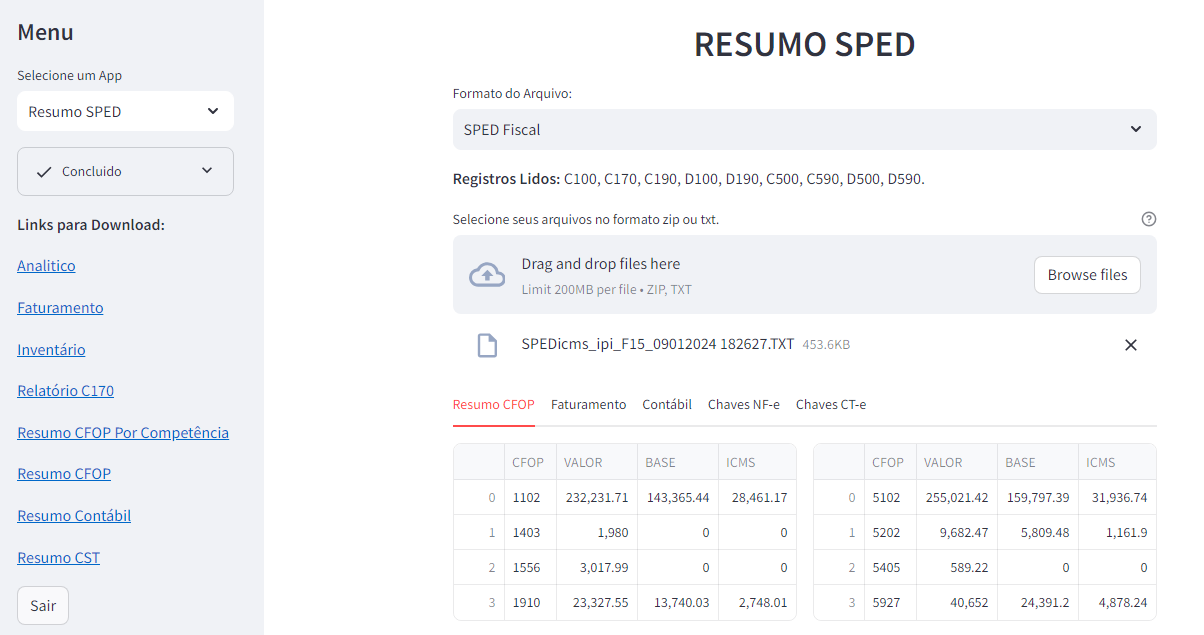1204x635 pixels.
Task: Select cell with CFOP 1910
Action: click(x=530, y=602)
